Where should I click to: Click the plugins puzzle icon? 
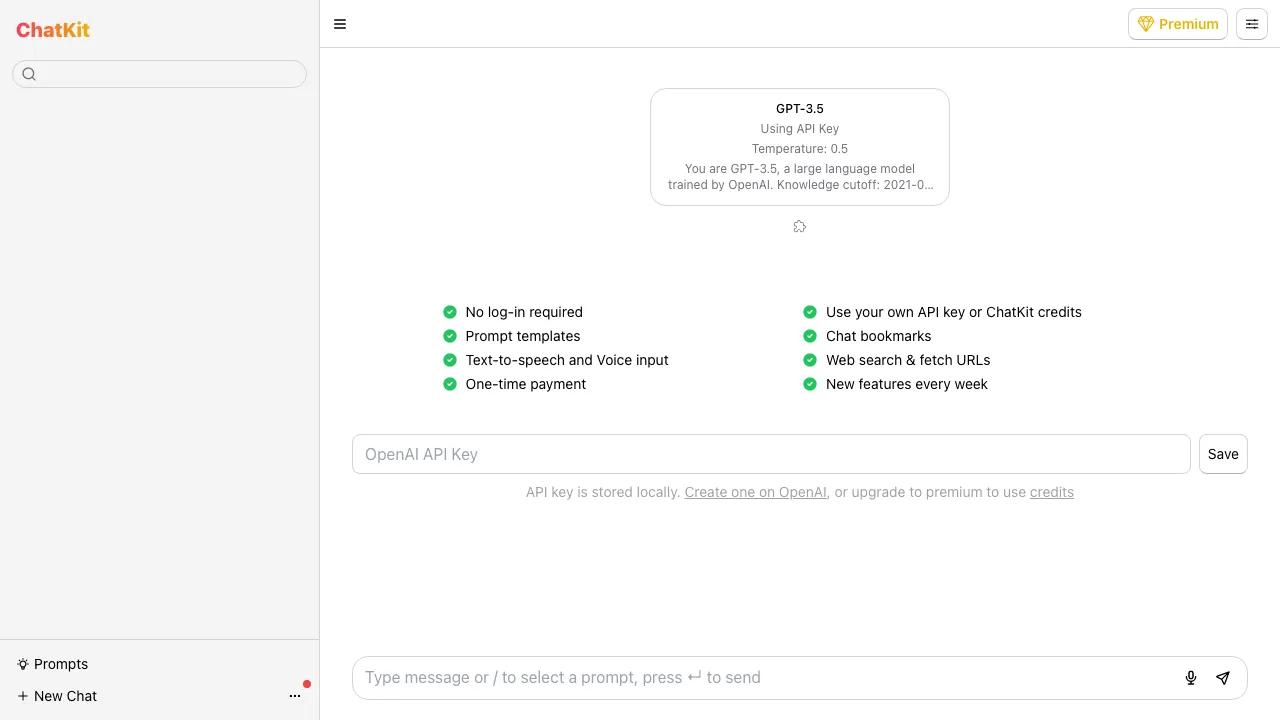(x=800, y=227)
